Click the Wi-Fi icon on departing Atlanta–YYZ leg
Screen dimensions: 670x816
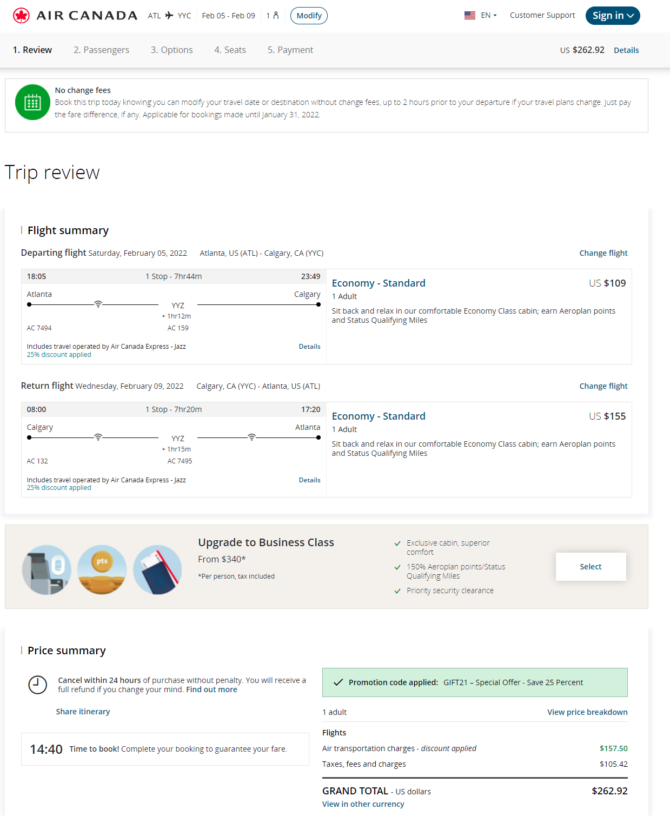tap(98, 304)
